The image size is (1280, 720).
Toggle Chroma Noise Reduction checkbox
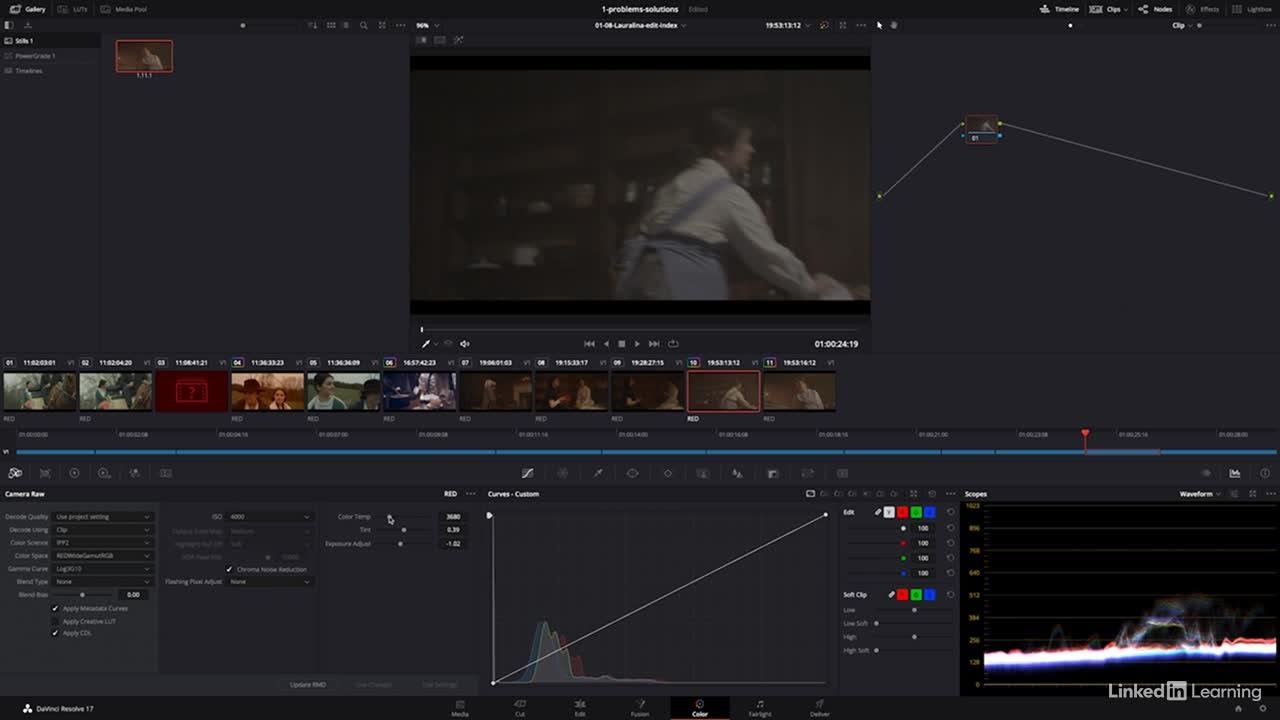click(229, 569)
